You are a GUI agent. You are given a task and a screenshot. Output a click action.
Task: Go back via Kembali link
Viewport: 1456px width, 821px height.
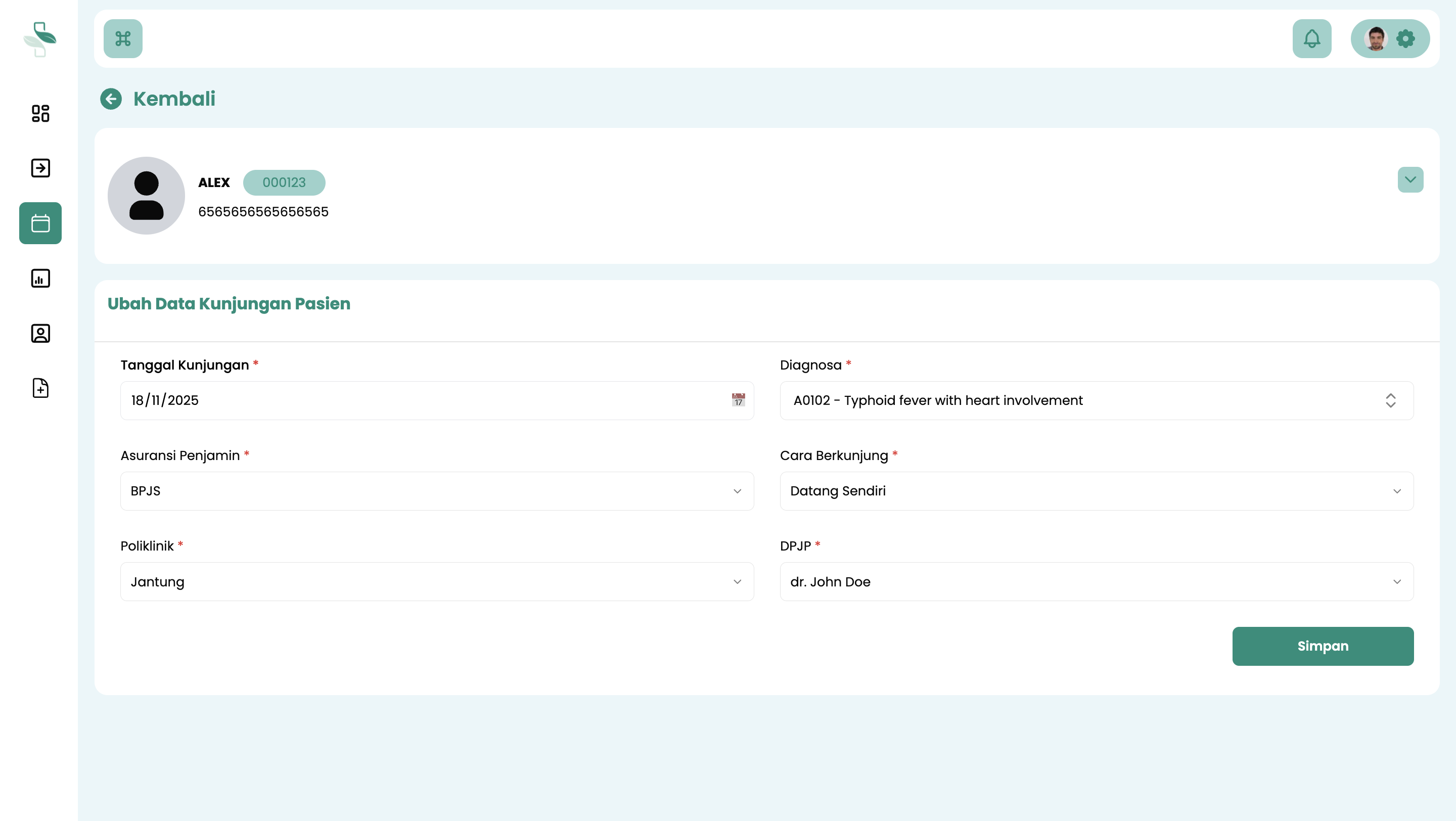tap(174, 99)
